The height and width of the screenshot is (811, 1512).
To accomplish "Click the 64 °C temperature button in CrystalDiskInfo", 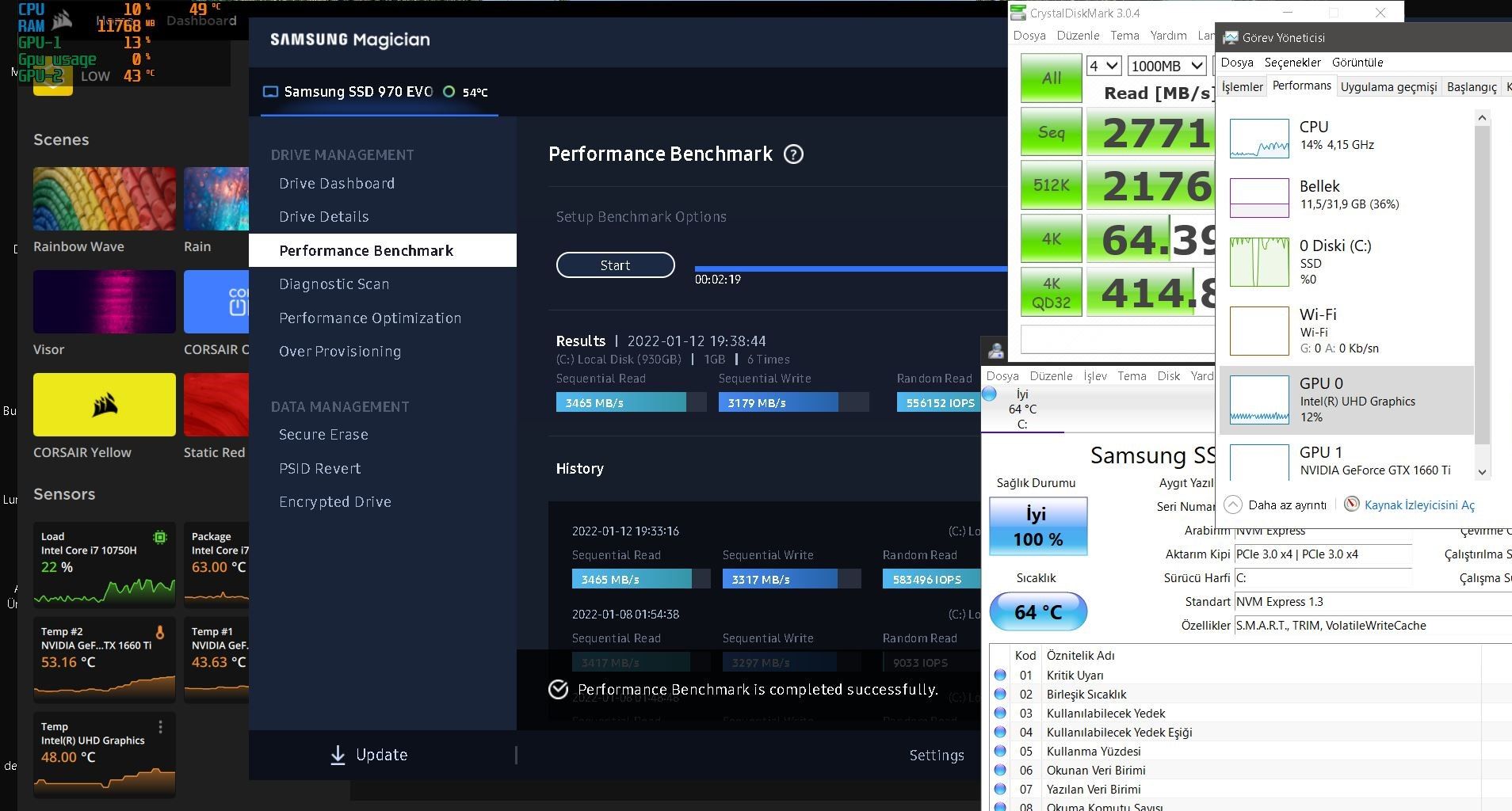I will point(1038,612).
